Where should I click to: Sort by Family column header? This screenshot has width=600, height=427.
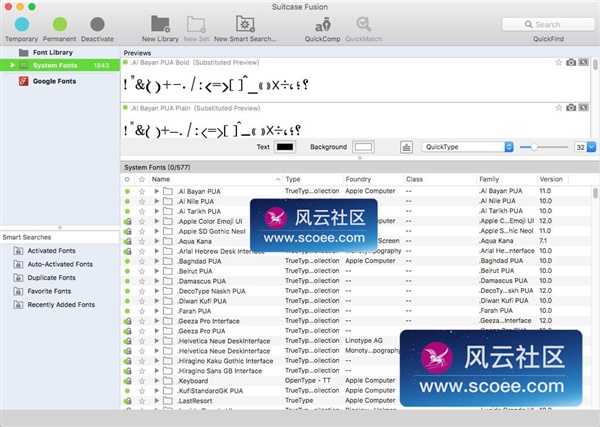507,179
